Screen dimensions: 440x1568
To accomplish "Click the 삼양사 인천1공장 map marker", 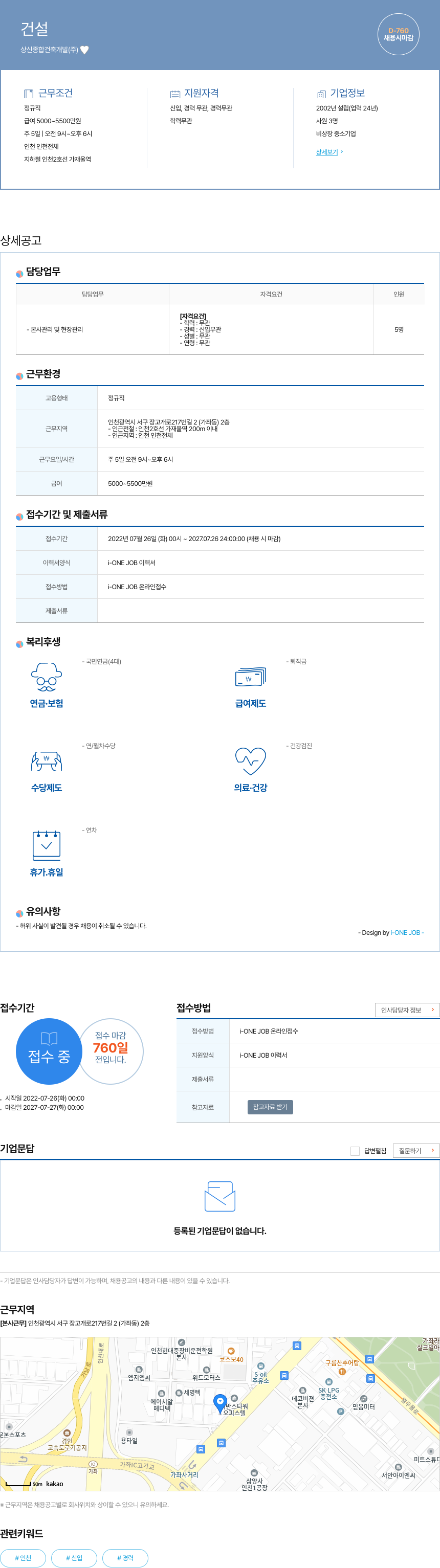I will click(x=254, y=1472).
